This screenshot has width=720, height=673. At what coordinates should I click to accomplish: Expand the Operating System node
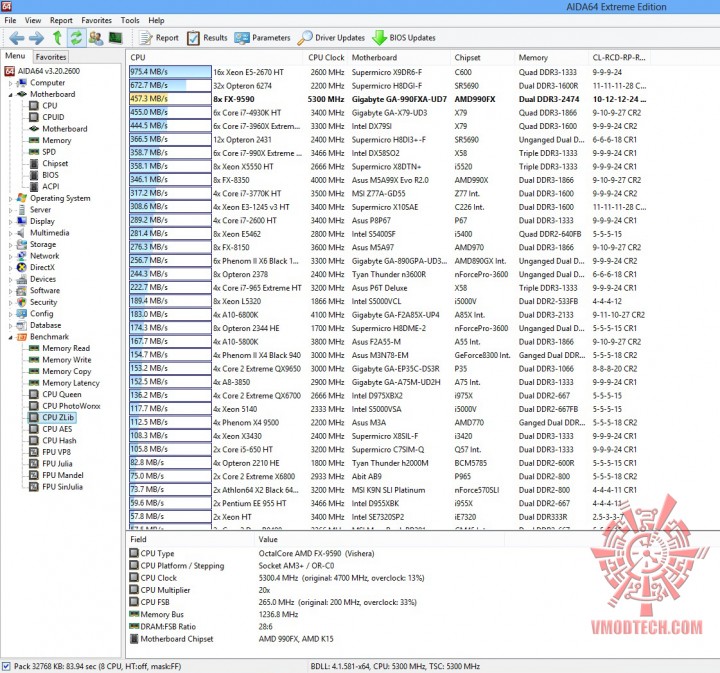(11, 199)
